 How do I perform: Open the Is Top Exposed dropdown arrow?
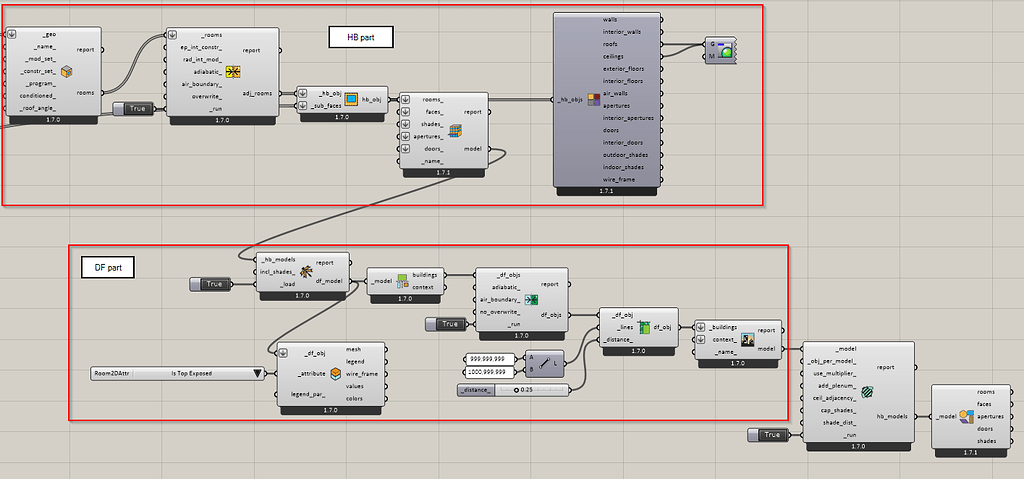(x=257, y=374)
